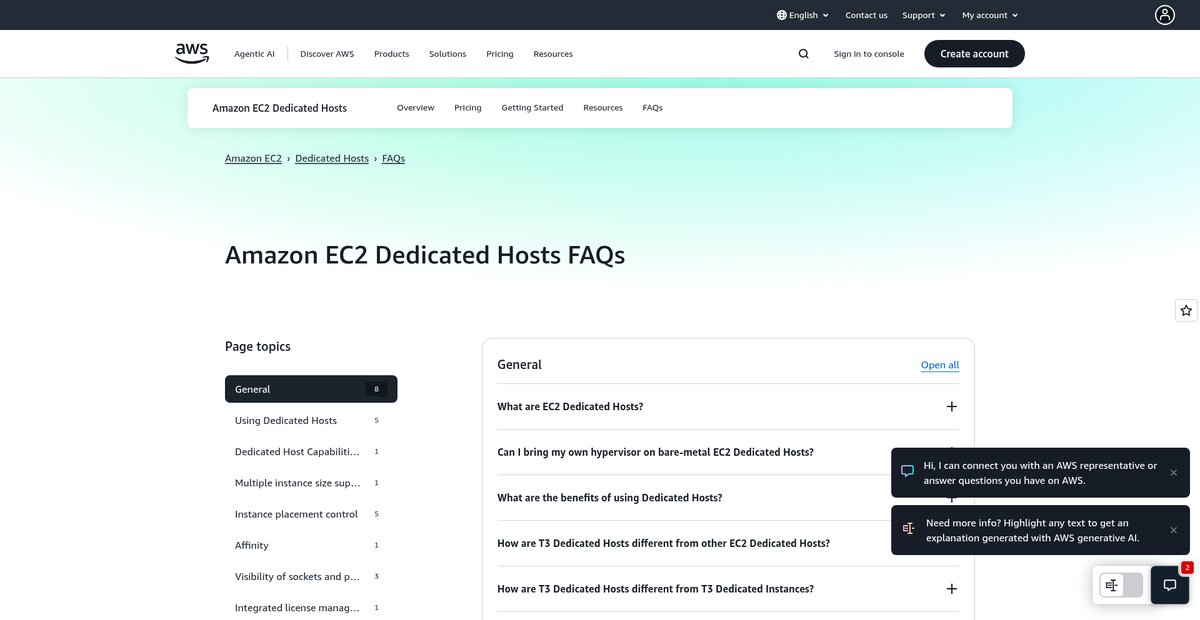Open the Agentic AI menu
Image resolution: width=1200 pixels, height=620 pixels.
[254, 54]
